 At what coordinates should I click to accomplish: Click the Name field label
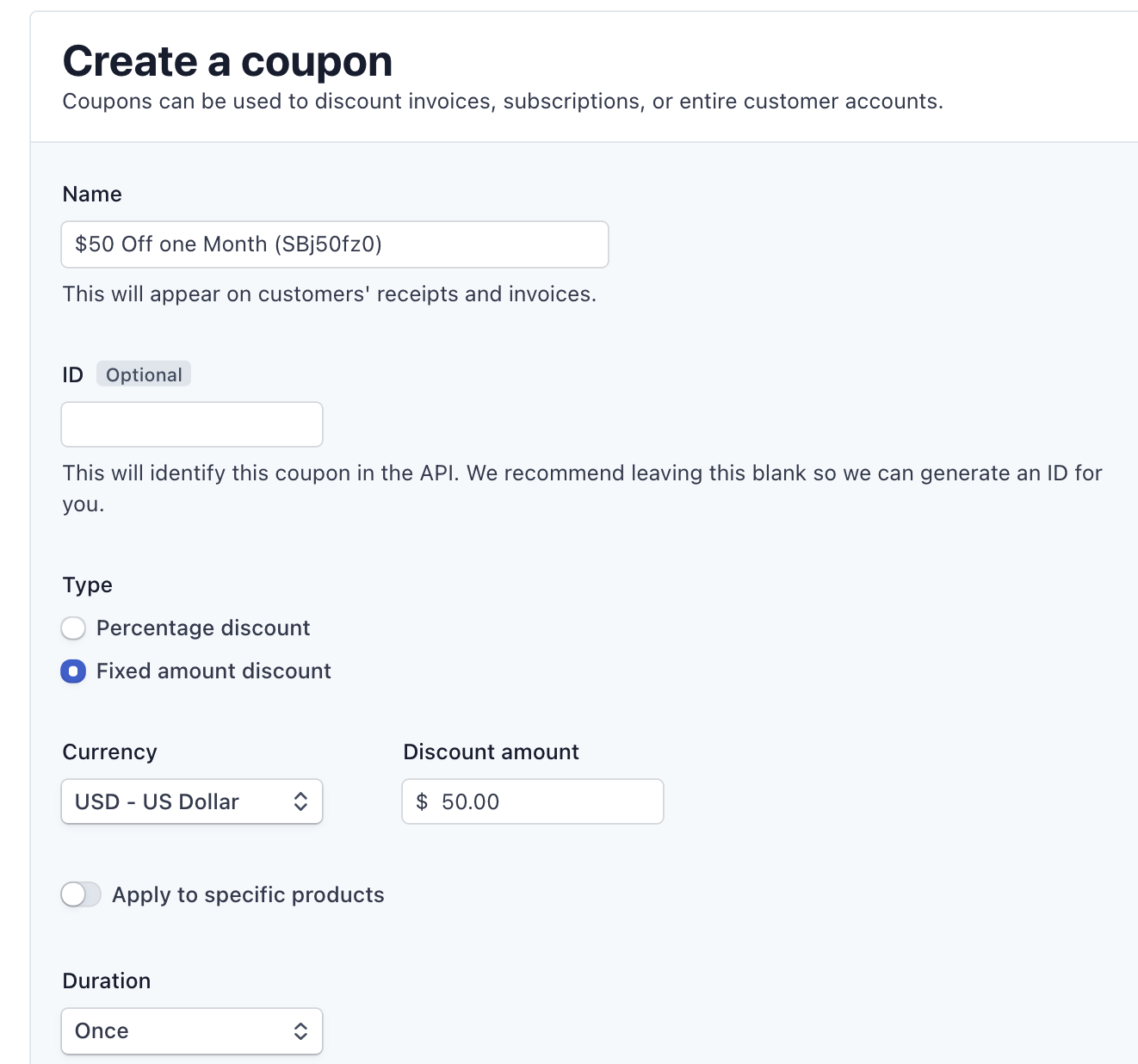[92, 195]
